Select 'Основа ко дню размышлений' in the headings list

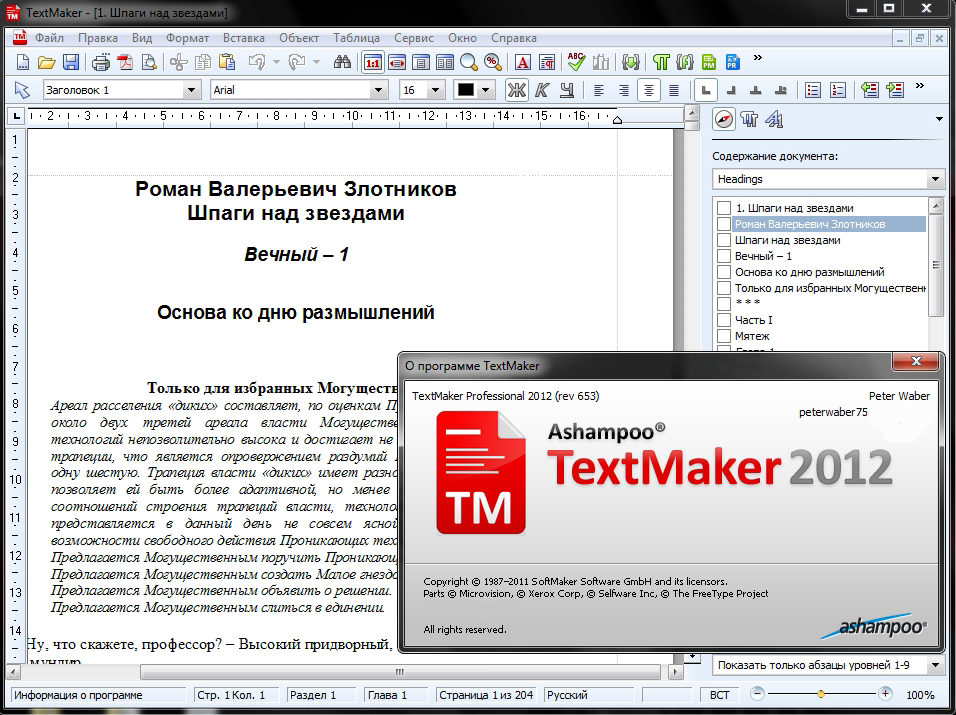(809, 272)
